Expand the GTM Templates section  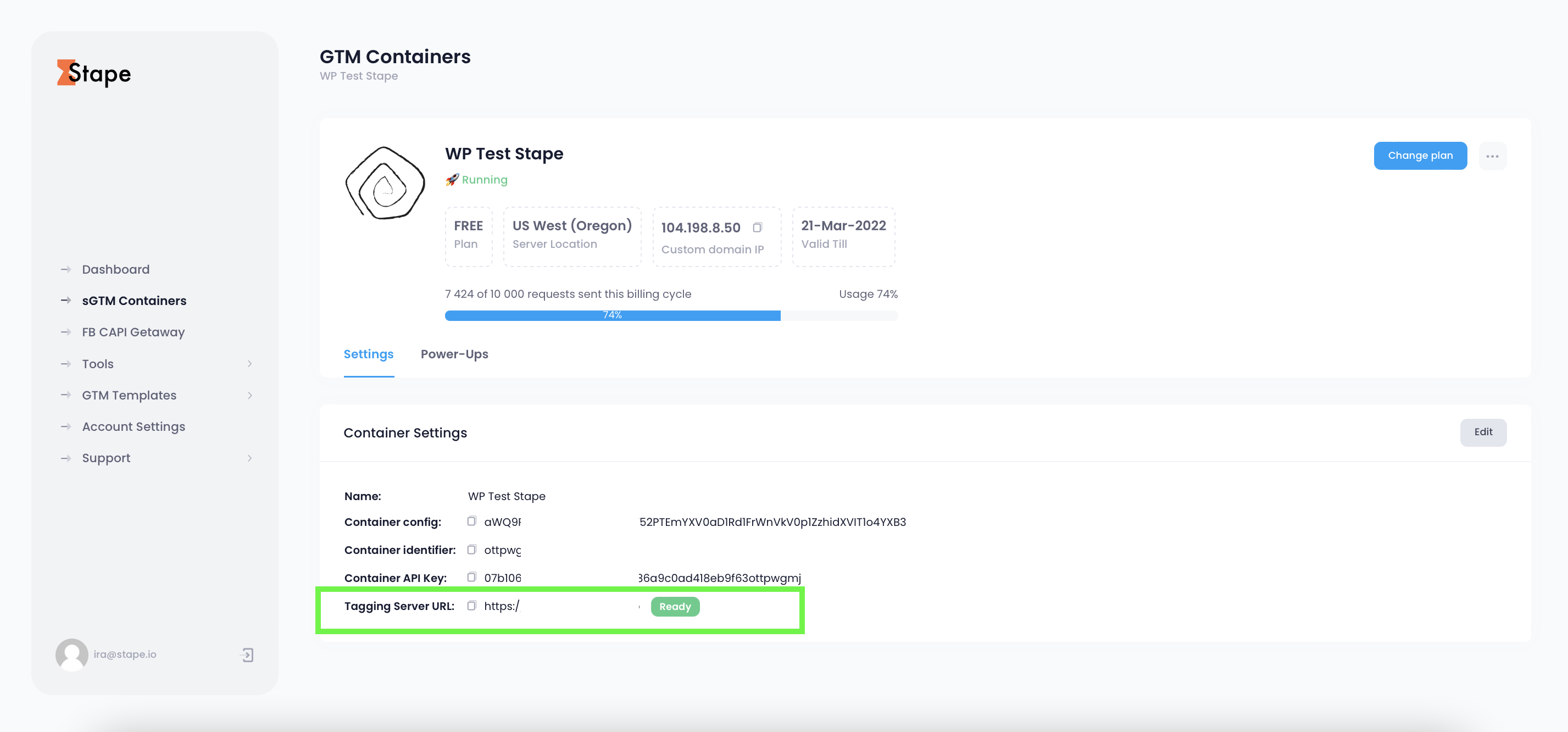click(249, 395)
